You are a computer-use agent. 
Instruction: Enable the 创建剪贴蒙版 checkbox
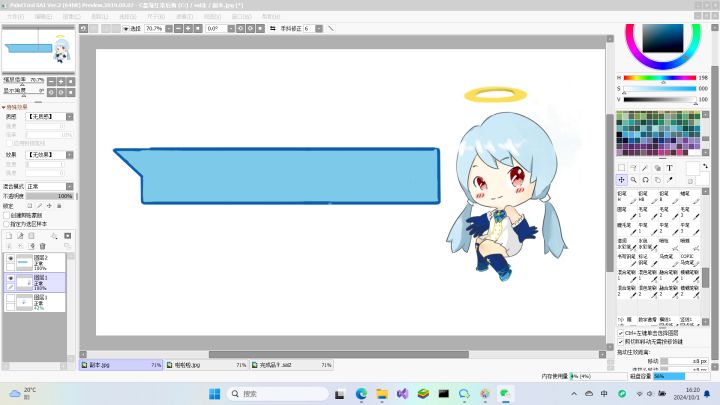[6, 215]
